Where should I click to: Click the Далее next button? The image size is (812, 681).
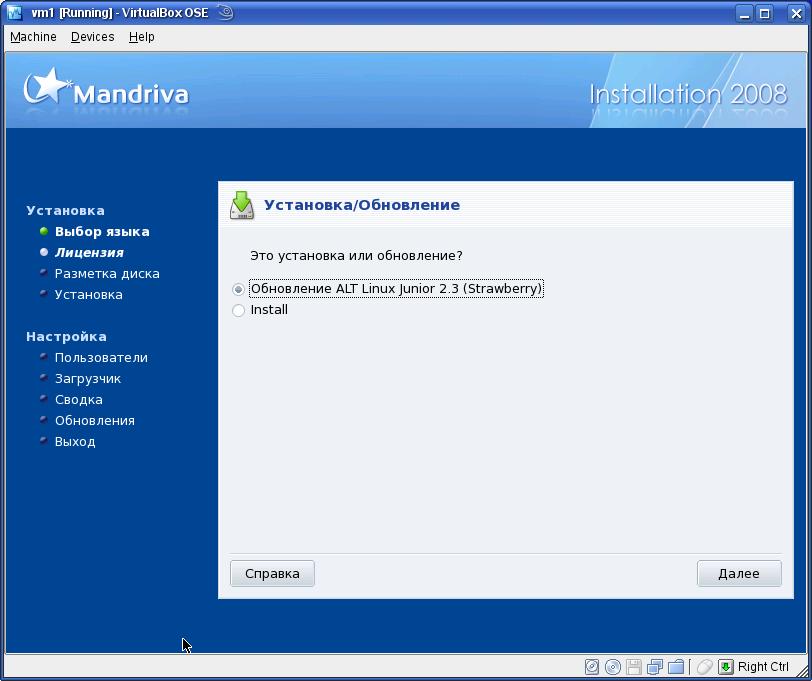click(x=739, y=573)
